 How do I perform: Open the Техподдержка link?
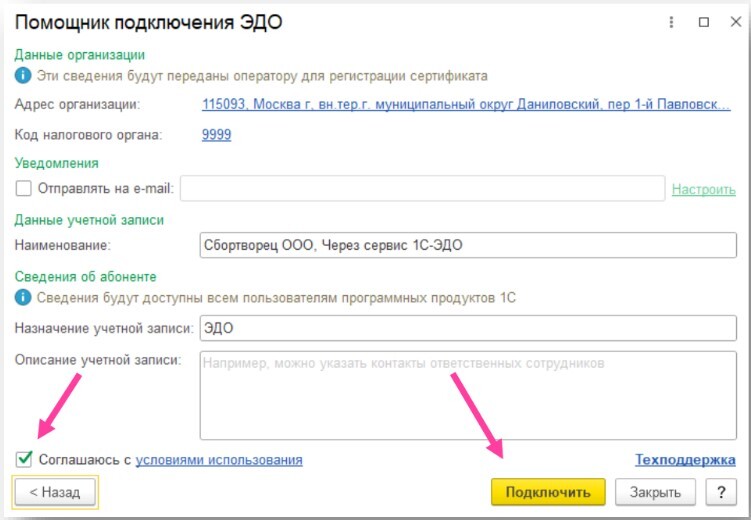click(685, 460)
